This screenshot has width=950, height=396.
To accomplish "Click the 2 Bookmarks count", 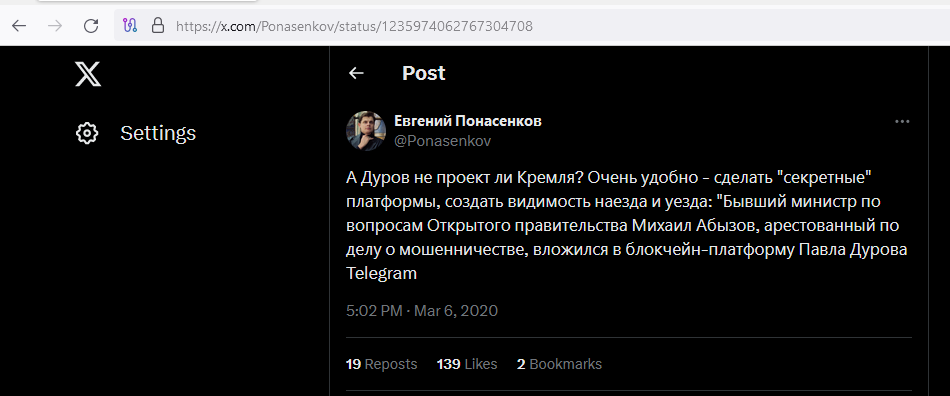I will (x=559, y=364).
